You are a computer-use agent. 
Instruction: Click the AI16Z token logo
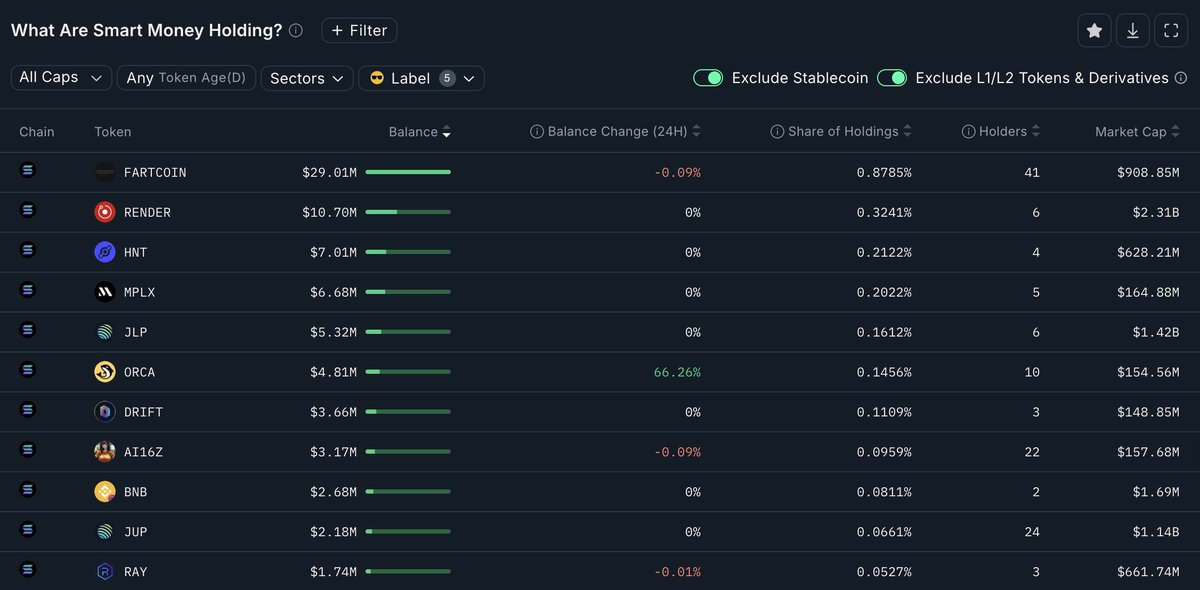105,452
